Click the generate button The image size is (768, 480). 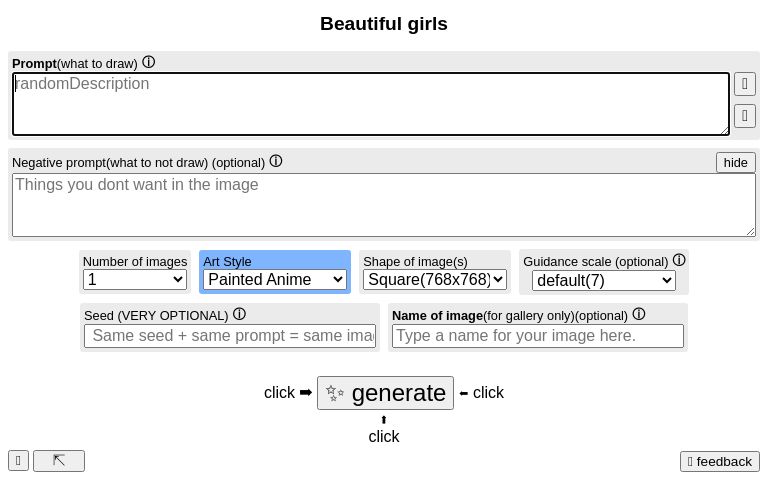[385, 393]
